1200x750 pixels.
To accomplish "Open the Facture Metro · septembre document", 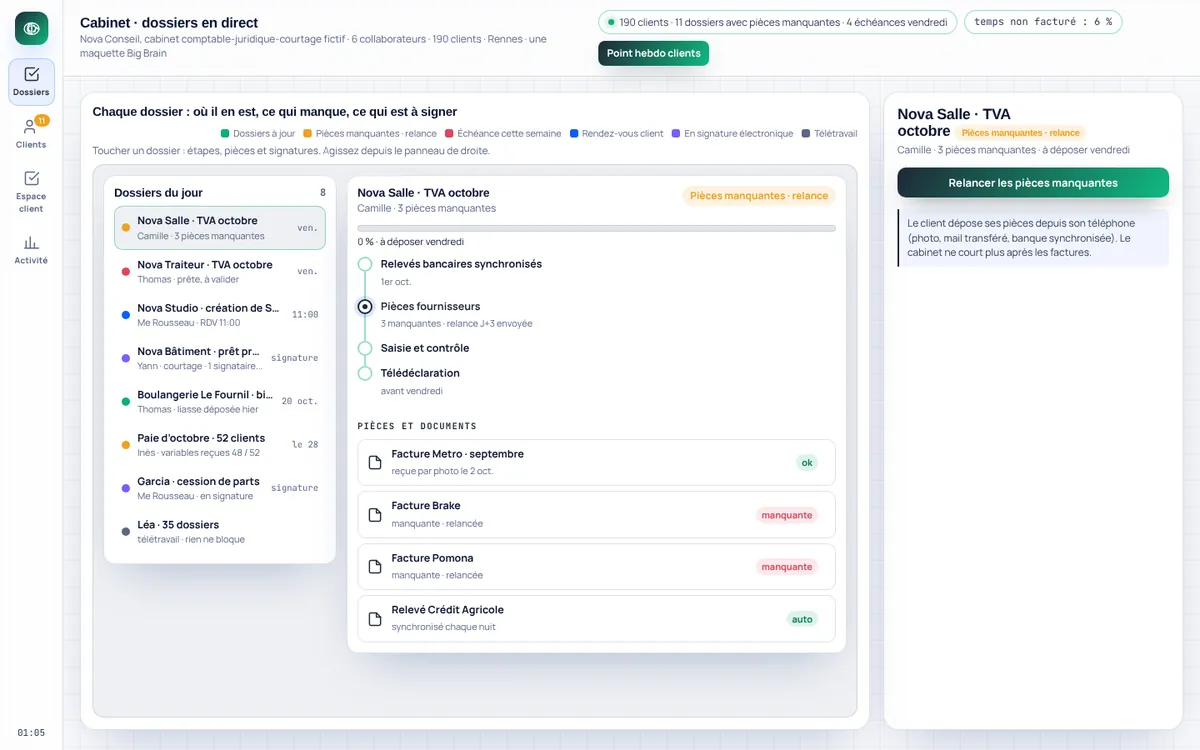I will point(596,462).
